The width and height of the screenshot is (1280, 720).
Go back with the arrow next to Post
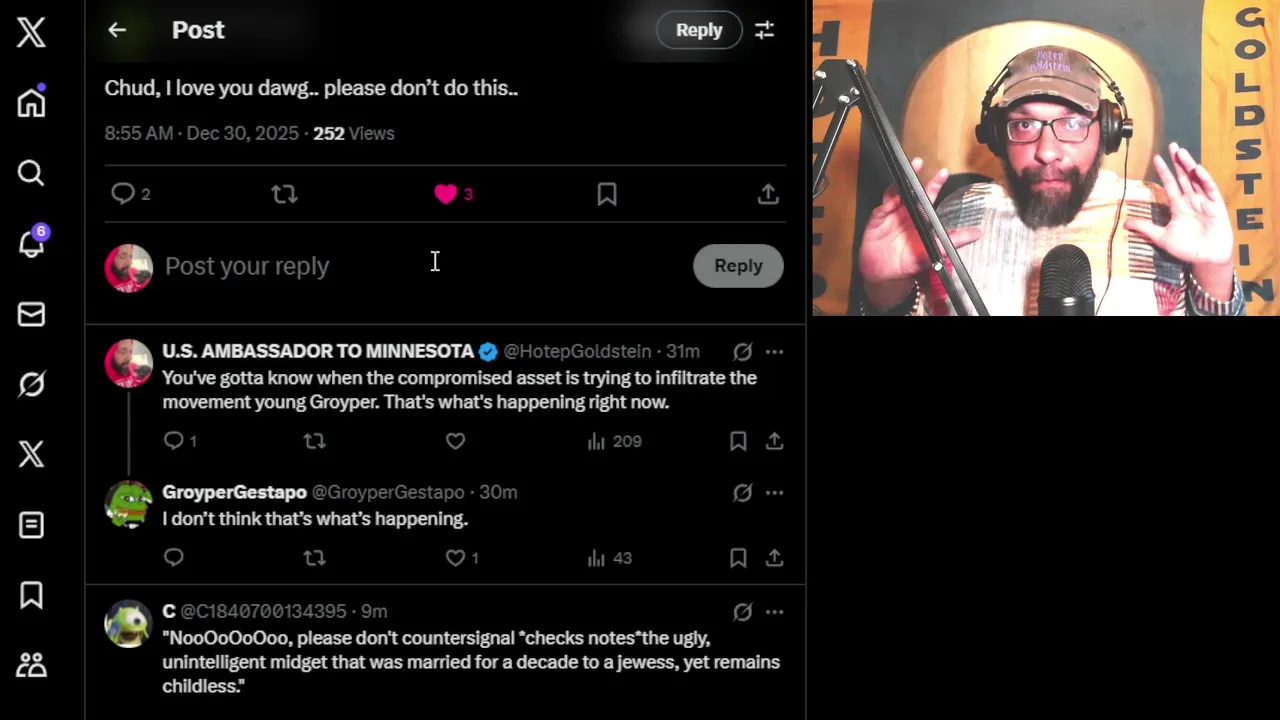point(117,30)
